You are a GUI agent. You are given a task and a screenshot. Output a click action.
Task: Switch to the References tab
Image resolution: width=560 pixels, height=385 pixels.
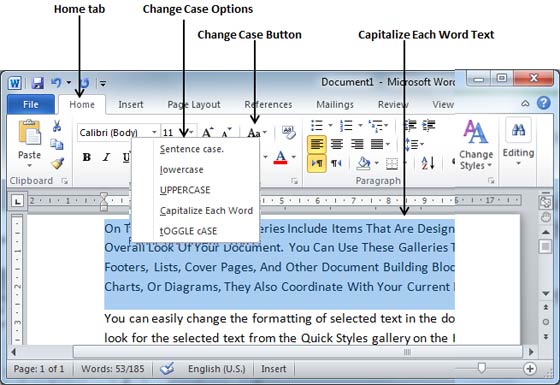(268, 104)
